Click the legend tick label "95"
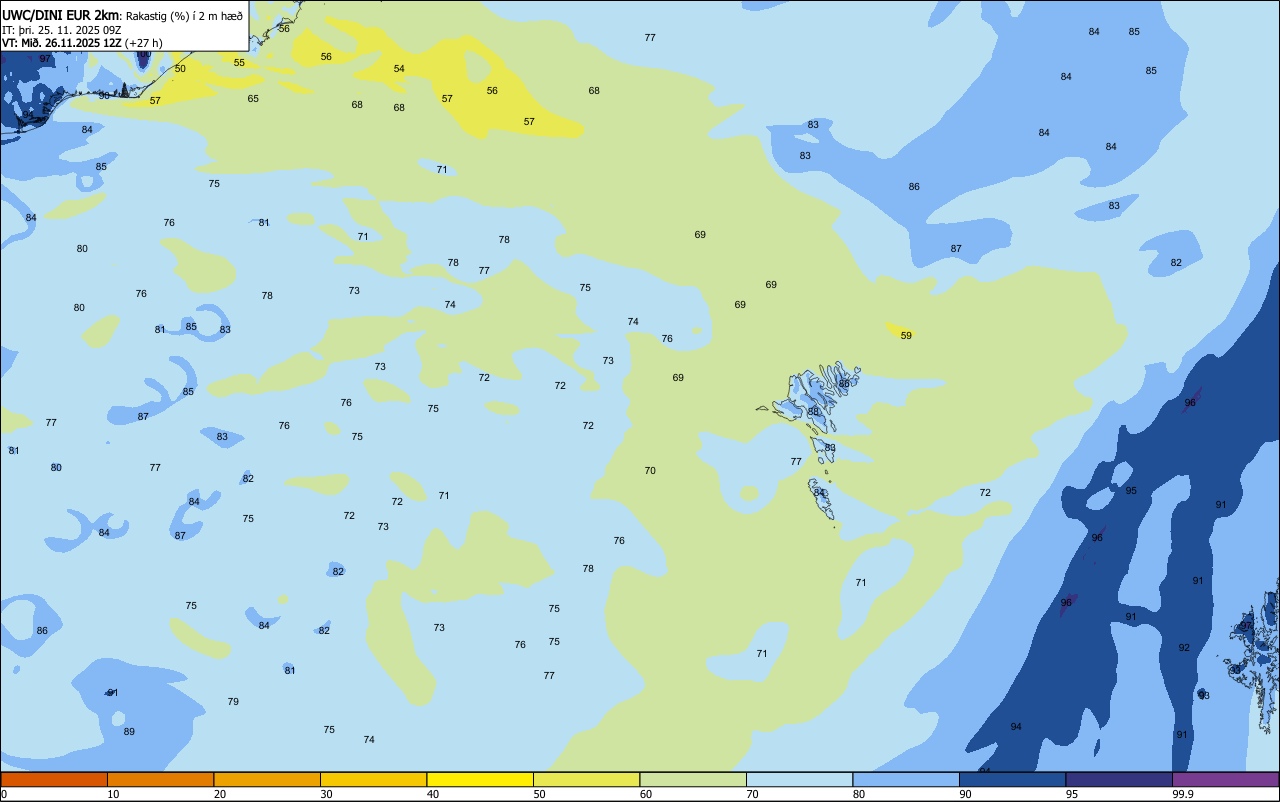Image resolution: width=1280 pixels, height=802 pixels. [x=1070, y=795]
